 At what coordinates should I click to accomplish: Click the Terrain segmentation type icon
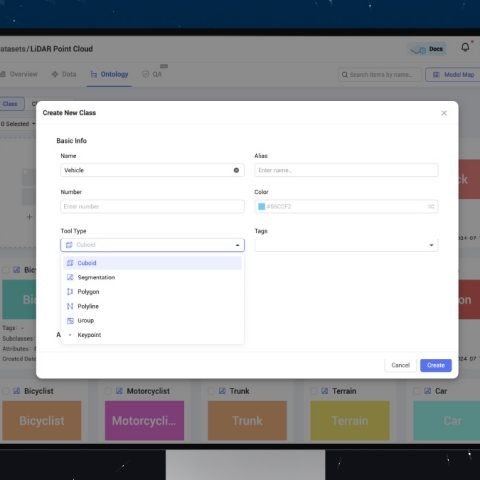click(x=325, y=391)
